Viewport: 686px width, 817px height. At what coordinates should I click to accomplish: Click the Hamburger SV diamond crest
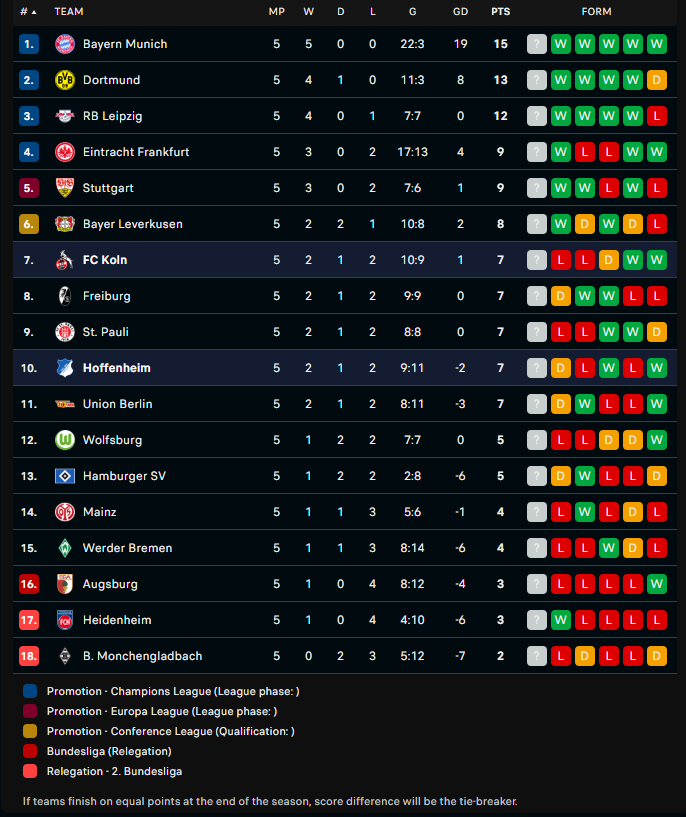click(65, 476)
